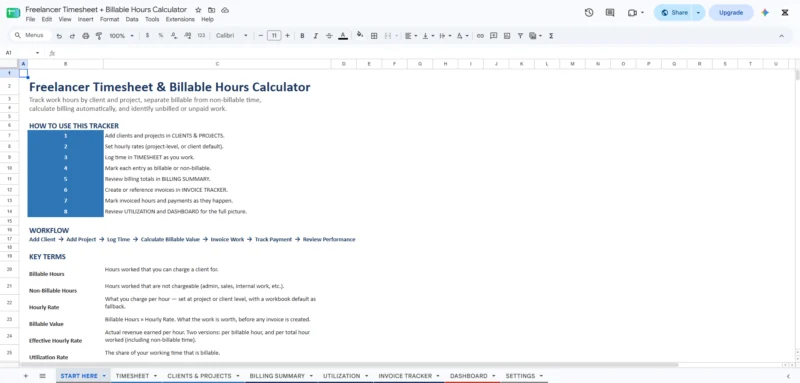800x383 pixels.
Task: Decrease the font size
Action: [261, 36]
